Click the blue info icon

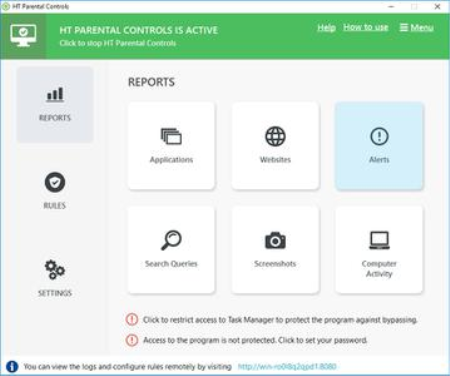coord(12,366)
